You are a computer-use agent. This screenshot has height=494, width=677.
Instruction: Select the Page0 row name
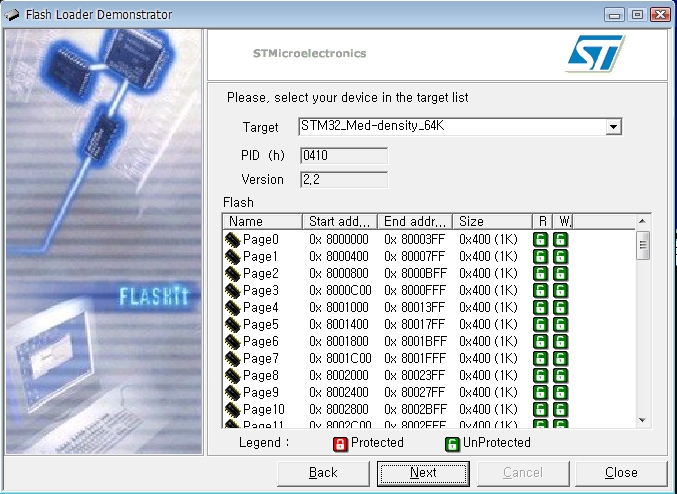click(261, 240)
